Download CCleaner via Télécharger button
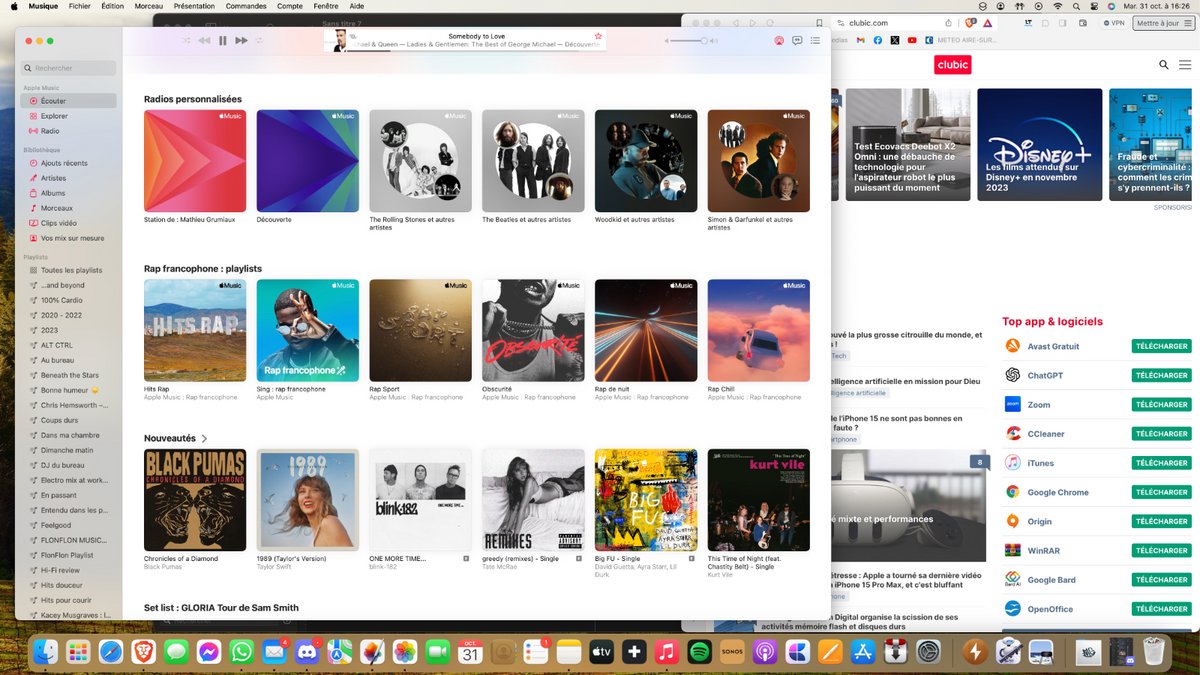Screen dimensions: 1200x675 click(1161, 434)
